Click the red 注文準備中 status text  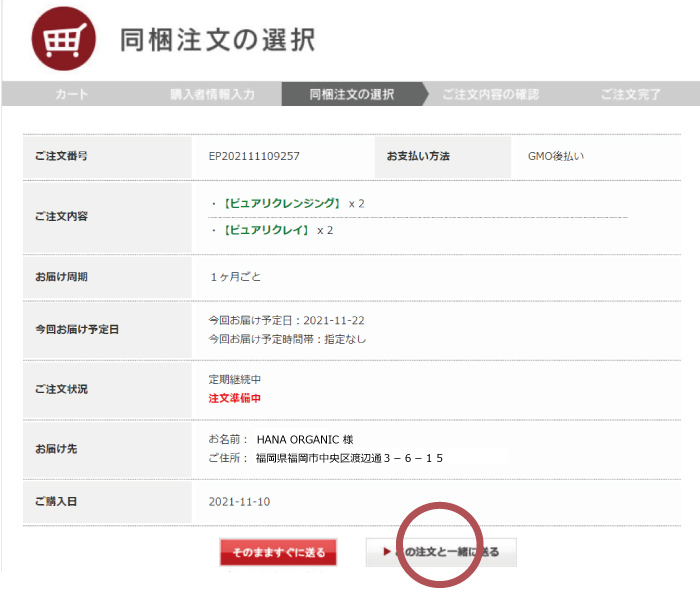[234, 398]
